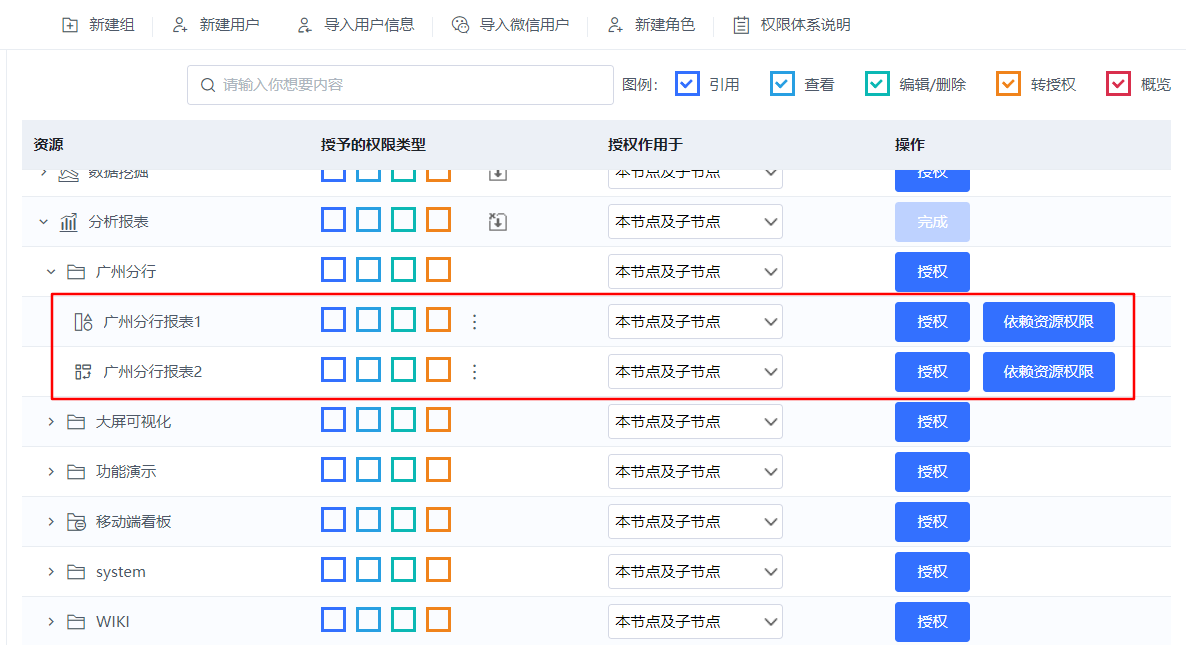
Task: Click the 广州分行报表1 report icon
Action: [83, 322]
